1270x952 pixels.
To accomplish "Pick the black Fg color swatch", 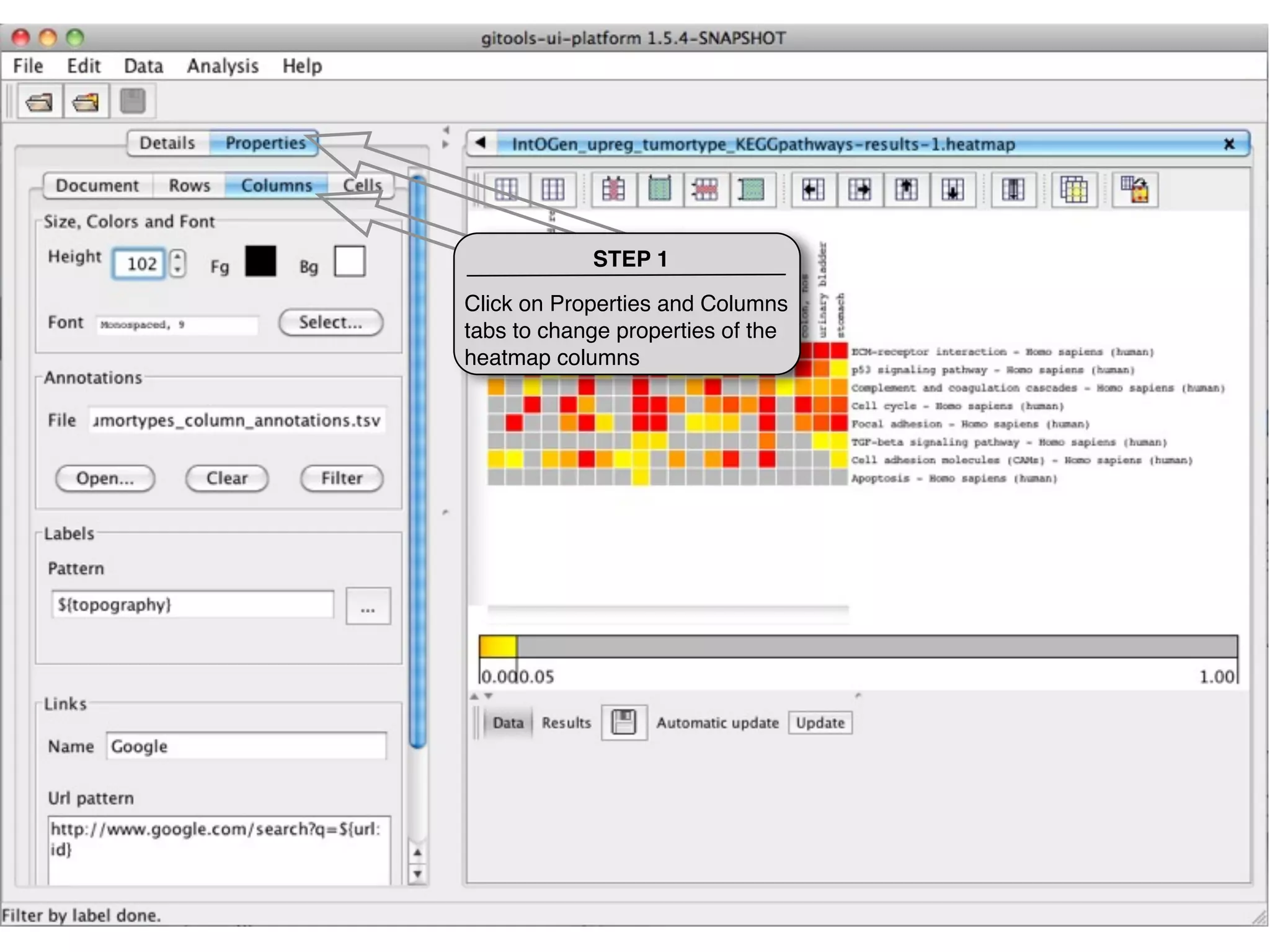I will [260, 261].
